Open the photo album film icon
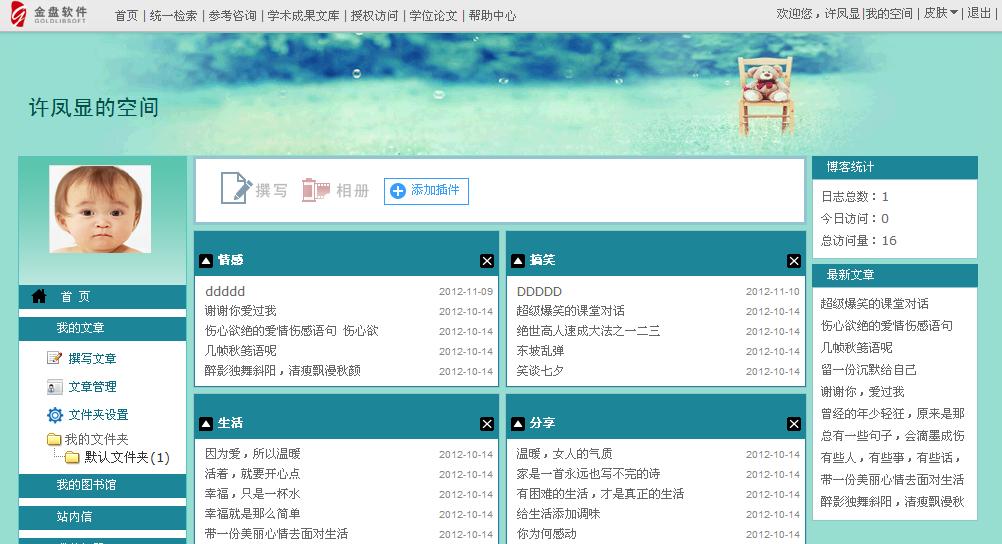1002x544 pixels. click(316, 190)
